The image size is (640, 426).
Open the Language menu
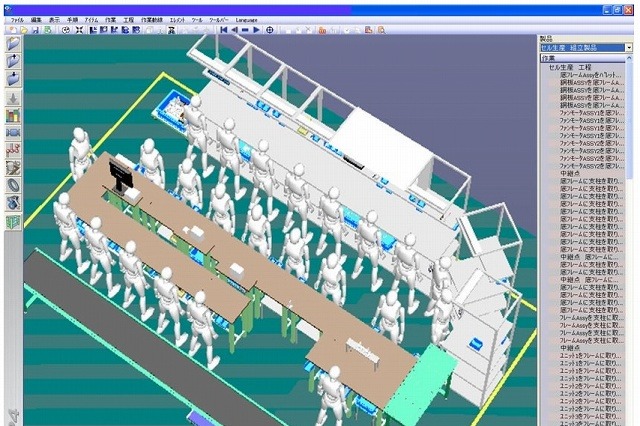click(247, 20)
